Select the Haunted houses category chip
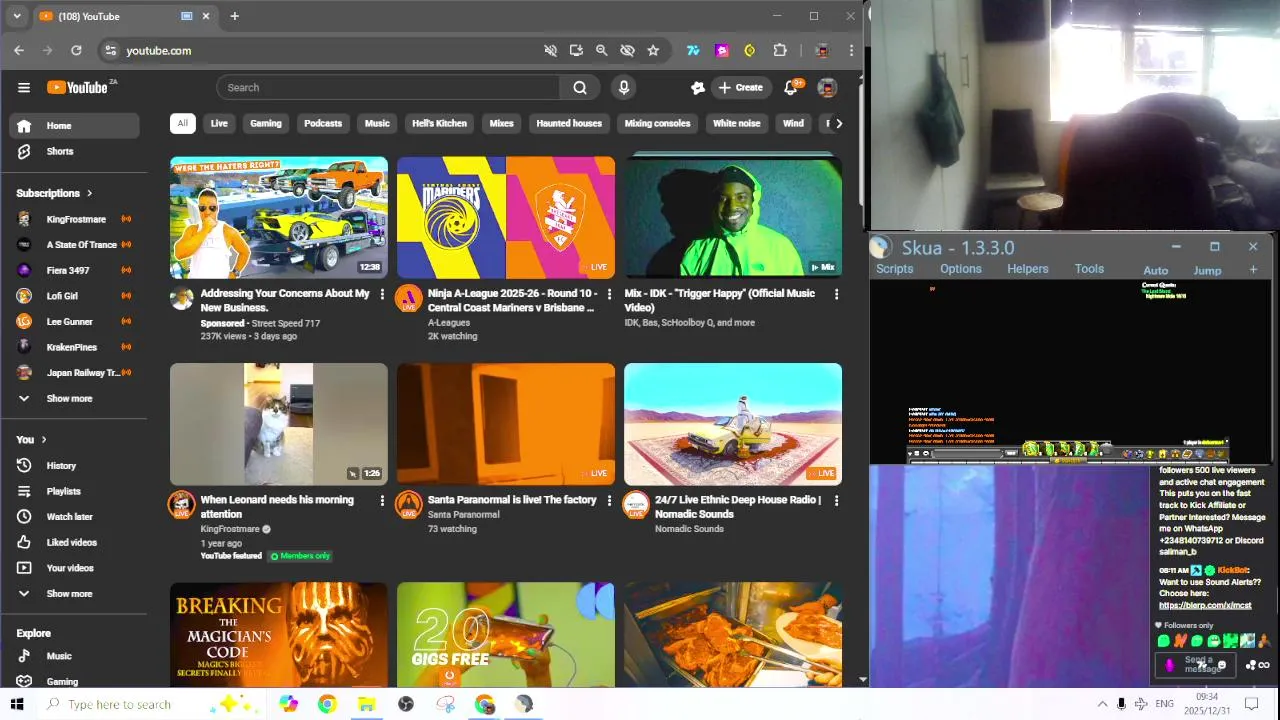This screenshot has height=720, width=1280. [x=569, y=123]
